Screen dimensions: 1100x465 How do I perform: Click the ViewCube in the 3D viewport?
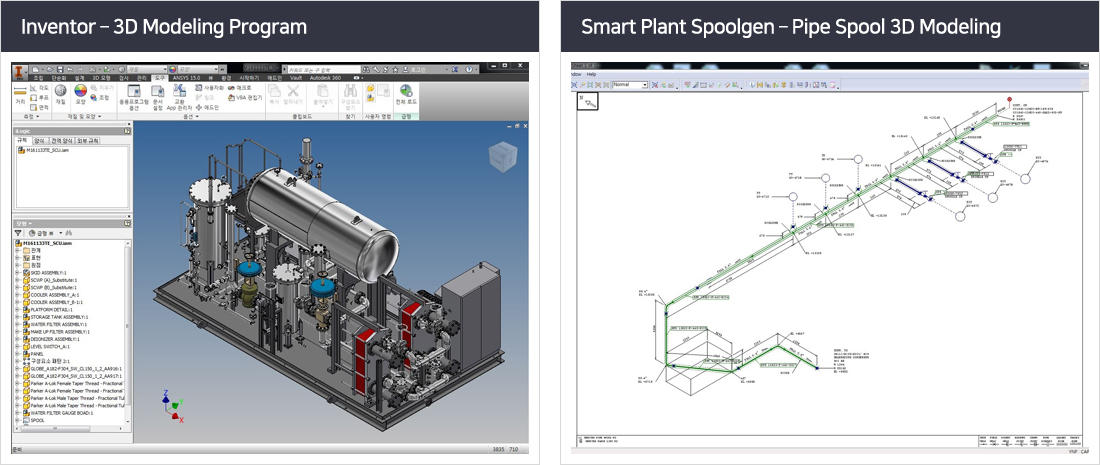[x=502, y=157]
